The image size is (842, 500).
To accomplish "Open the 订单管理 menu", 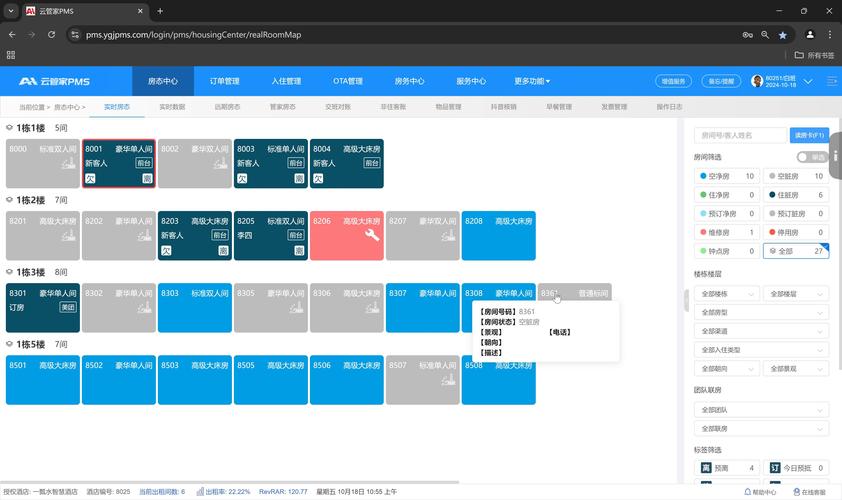I will [225, 81].
